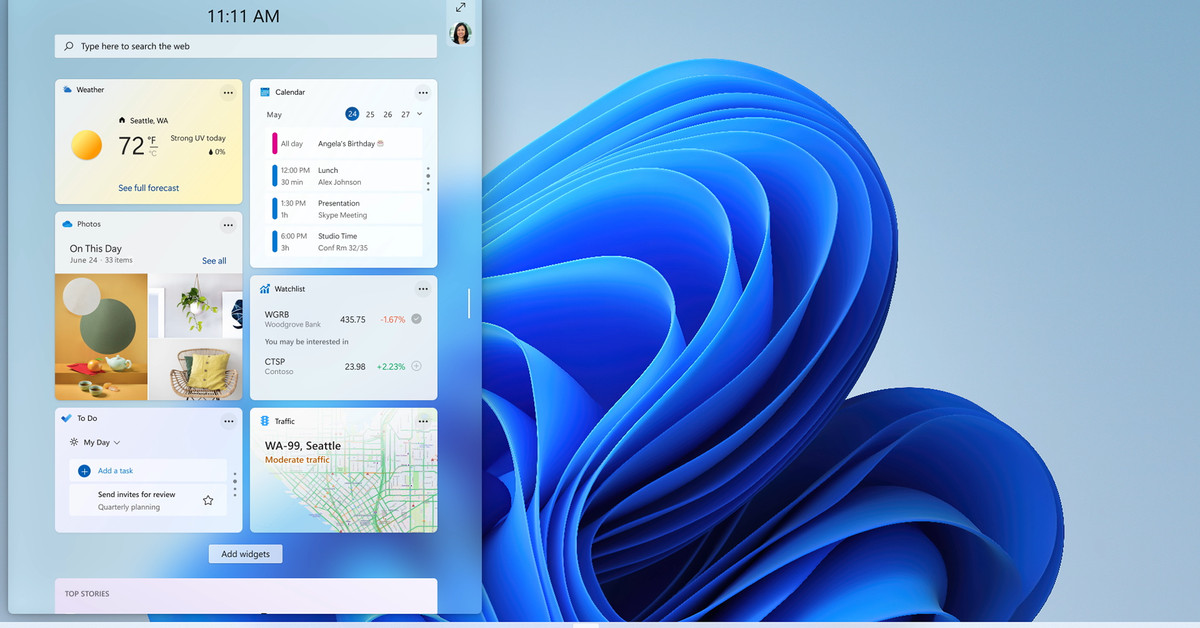Select date 26 in Calendar
Image resolution: width=1200 pixels, height=628 pixels.
pos(388,115)
